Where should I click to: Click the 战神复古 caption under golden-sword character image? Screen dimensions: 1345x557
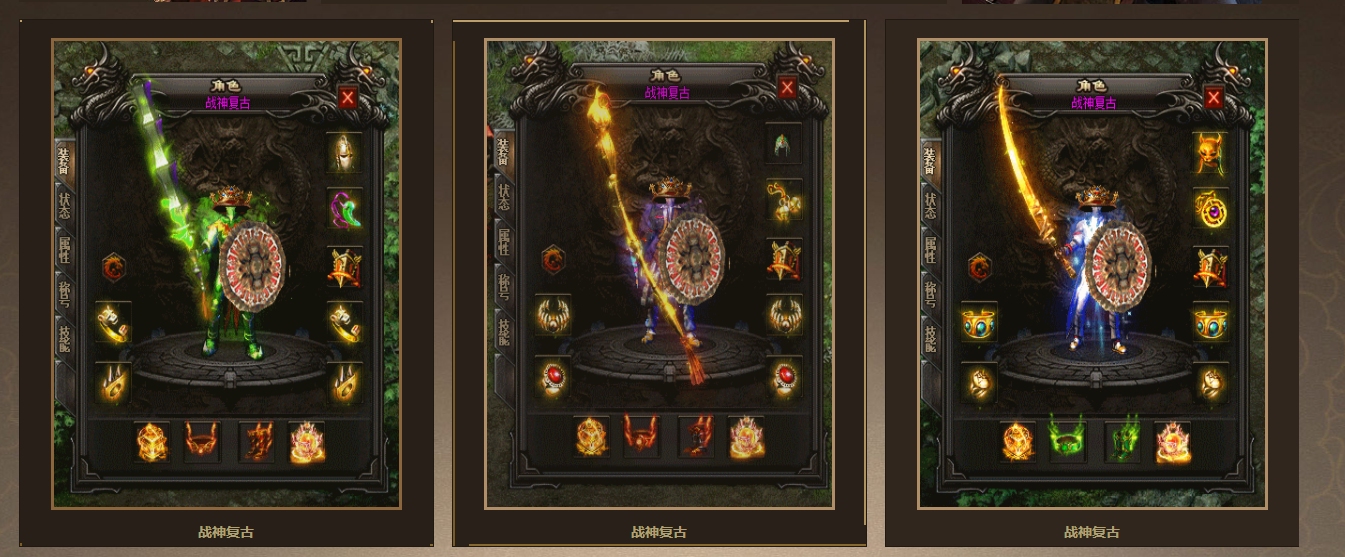1092,532
